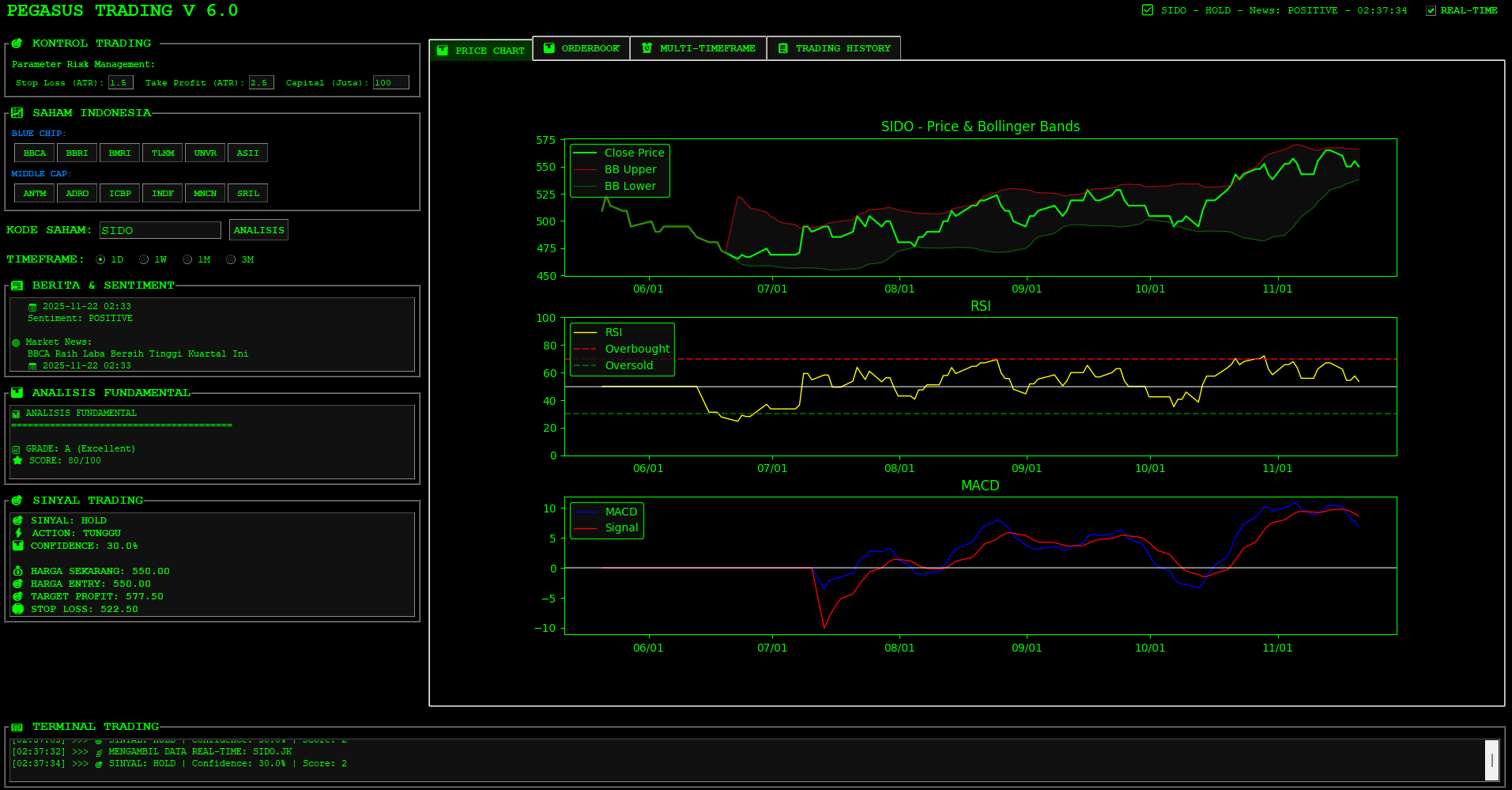The height and width of the screenshot is (790, 1512).
Task: Click the Analisis Fundamental panel icon
Action: (x=17, y=393)
